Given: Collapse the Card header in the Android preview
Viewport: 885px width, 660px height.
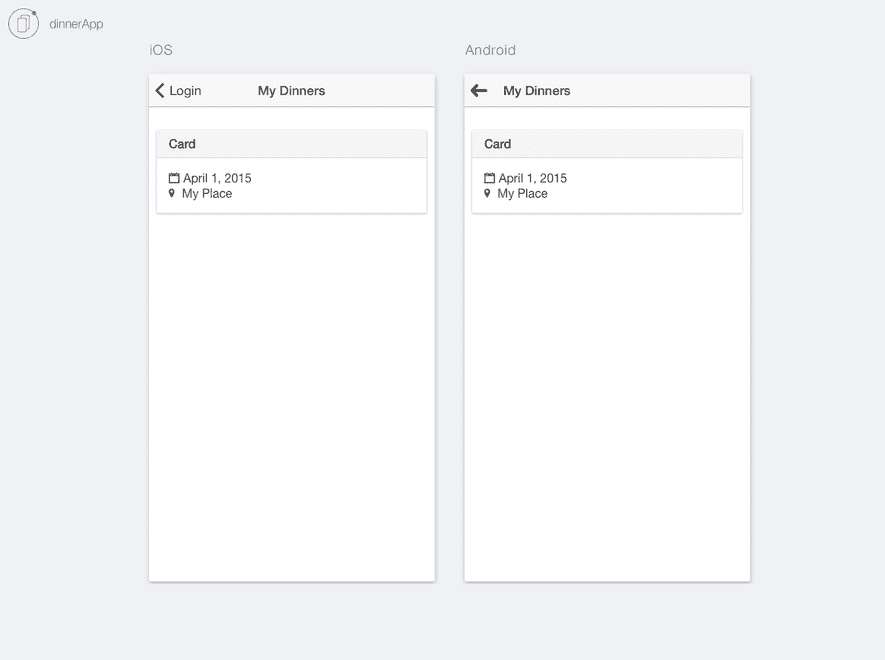Looking at the screenshot, I should click(498, 143).
